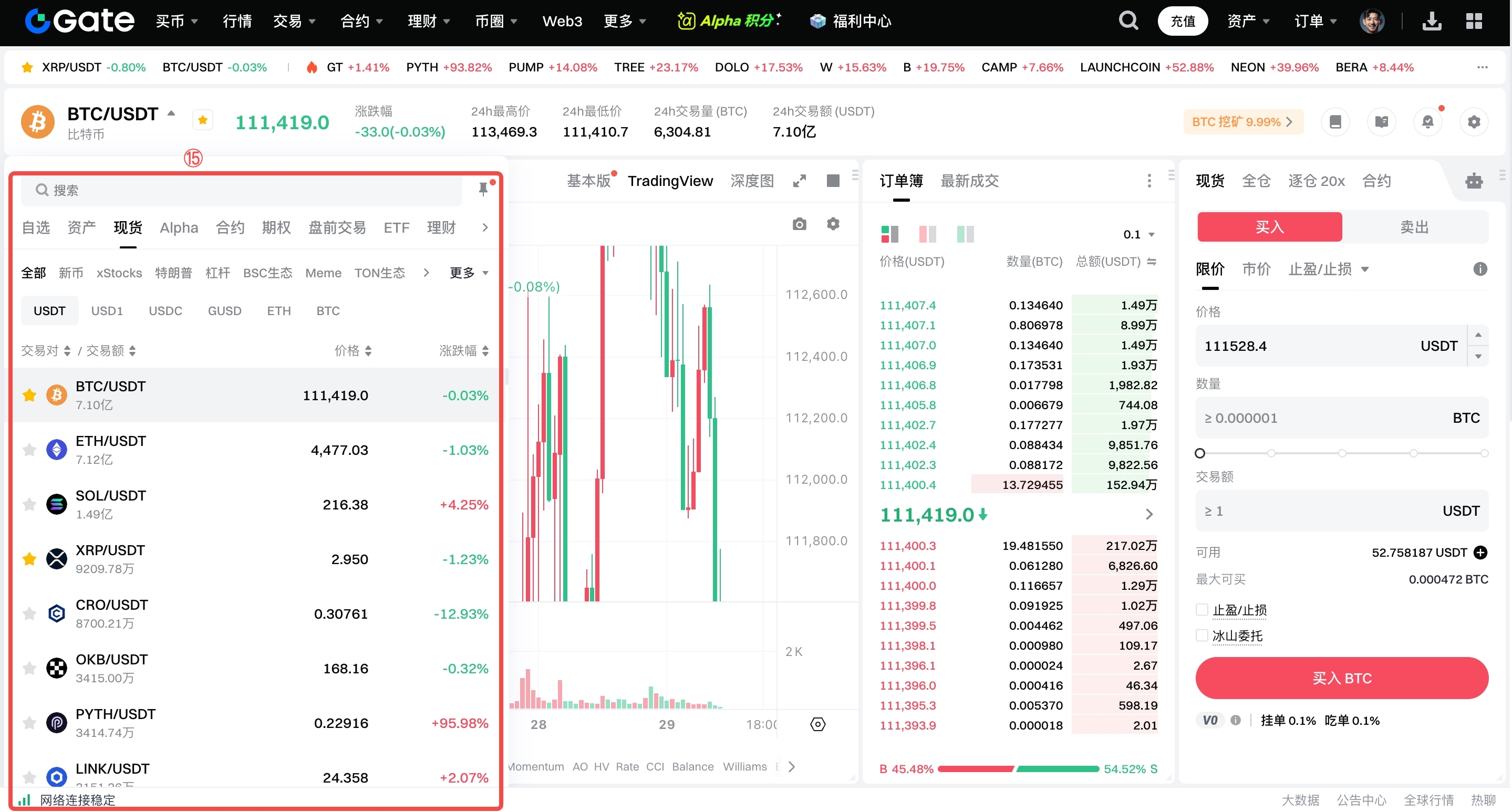Pin the market list panel
1512x812 pixels.
point(483,189)
